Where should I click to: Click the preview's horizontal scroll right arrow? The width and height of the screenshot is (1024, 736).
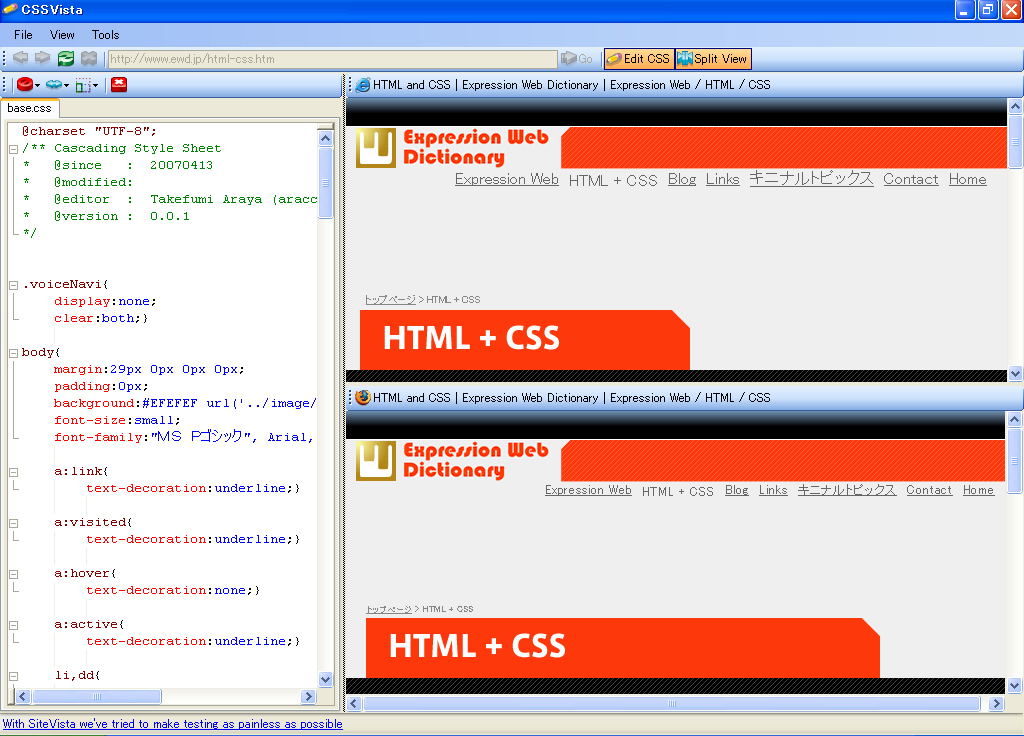[996, 703]
